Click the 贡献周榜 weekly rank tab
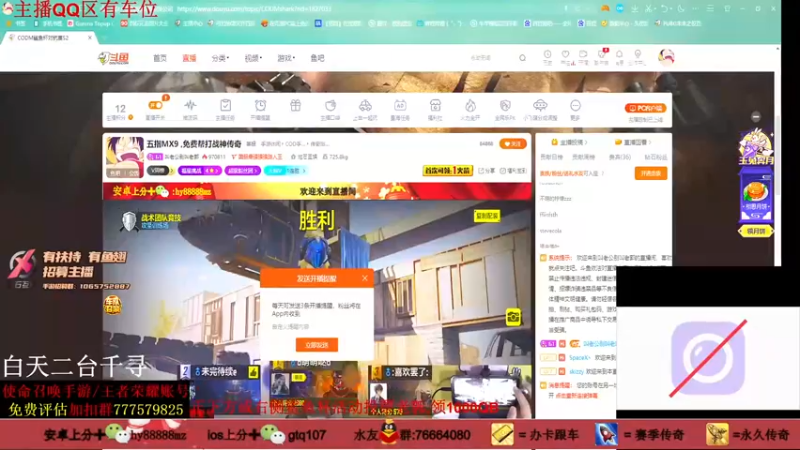The image size is (800, 450). point(583,157)
